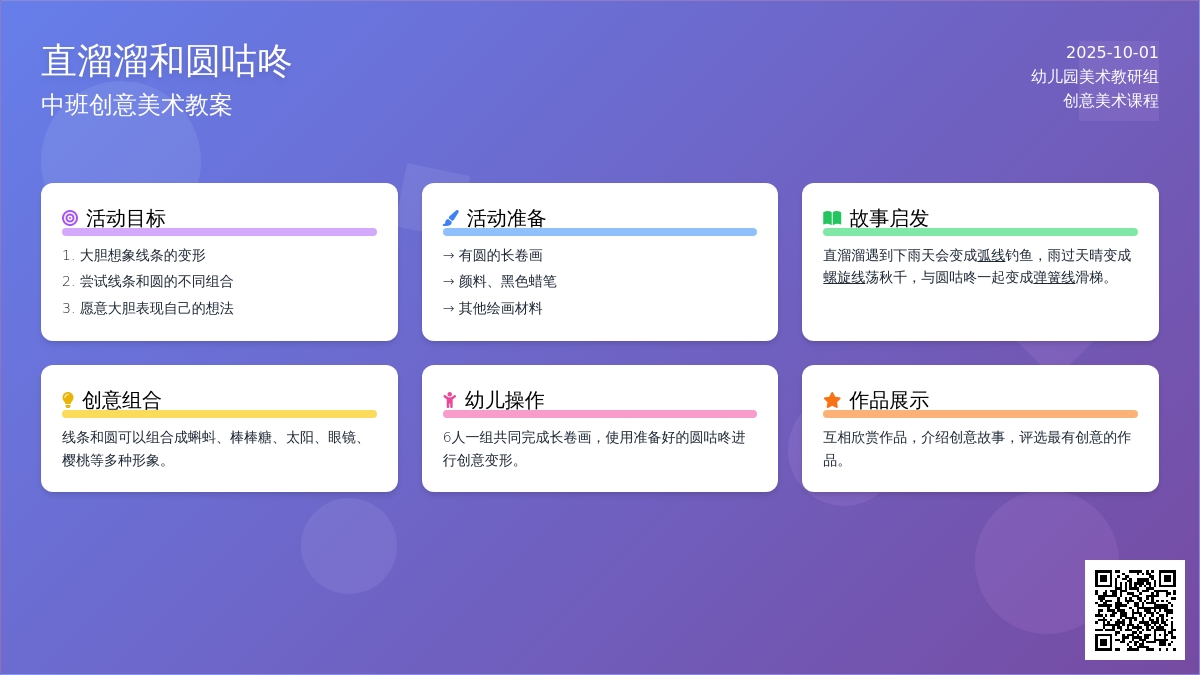Click the 创意美术课程 label
The image size is (1200, 675).
(1110, 100)
